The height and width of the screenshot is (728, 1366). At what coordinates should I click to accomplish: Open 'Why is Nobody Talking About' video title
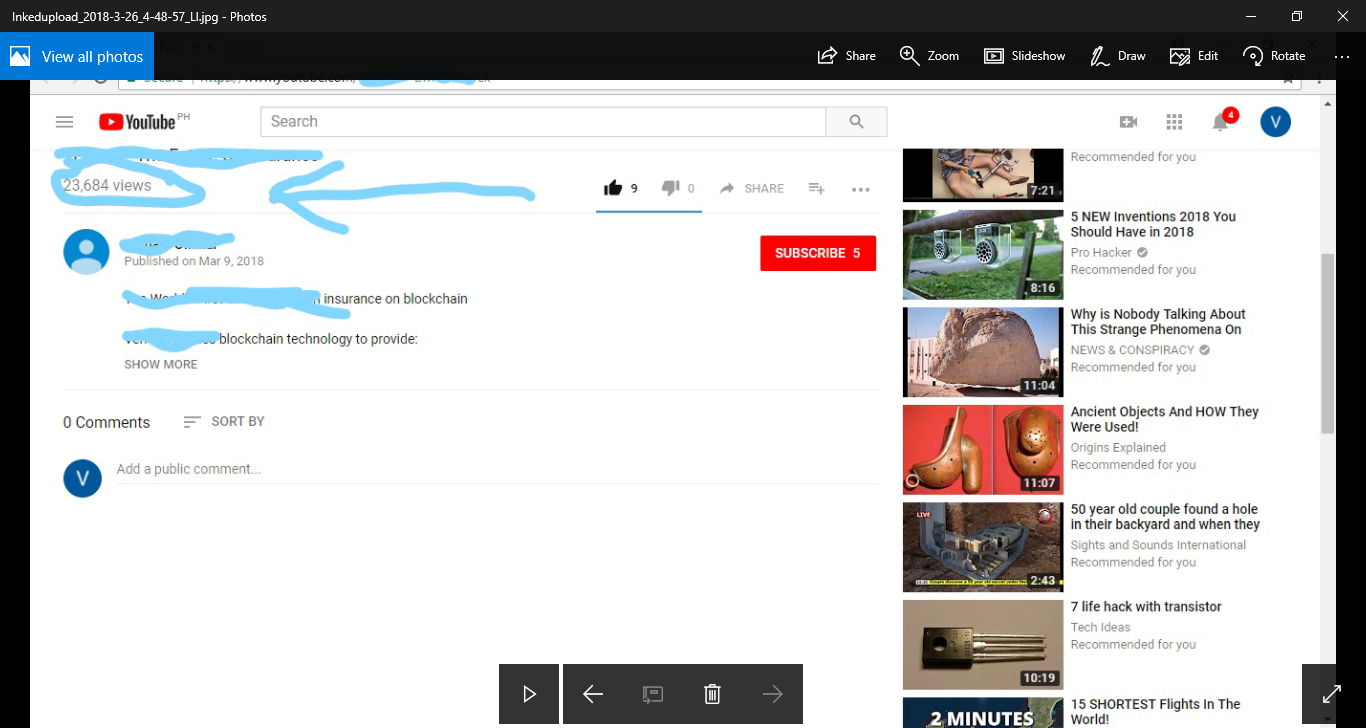pyautogui.click(x=1158, y=322)
